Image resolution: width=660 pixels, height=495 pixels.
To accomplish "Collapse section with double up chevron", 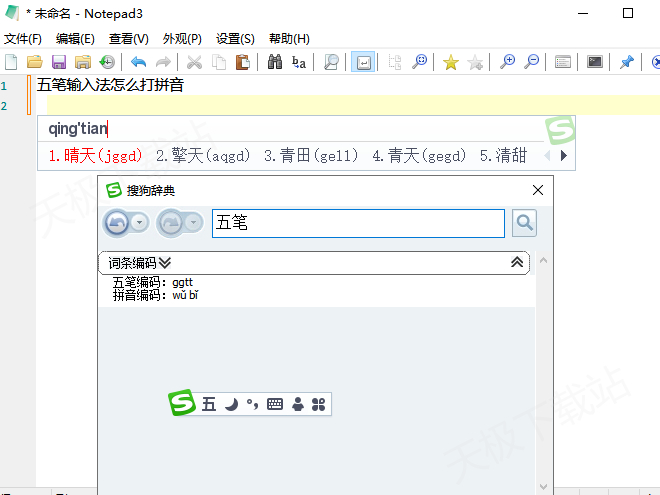I will click(517, 262).
